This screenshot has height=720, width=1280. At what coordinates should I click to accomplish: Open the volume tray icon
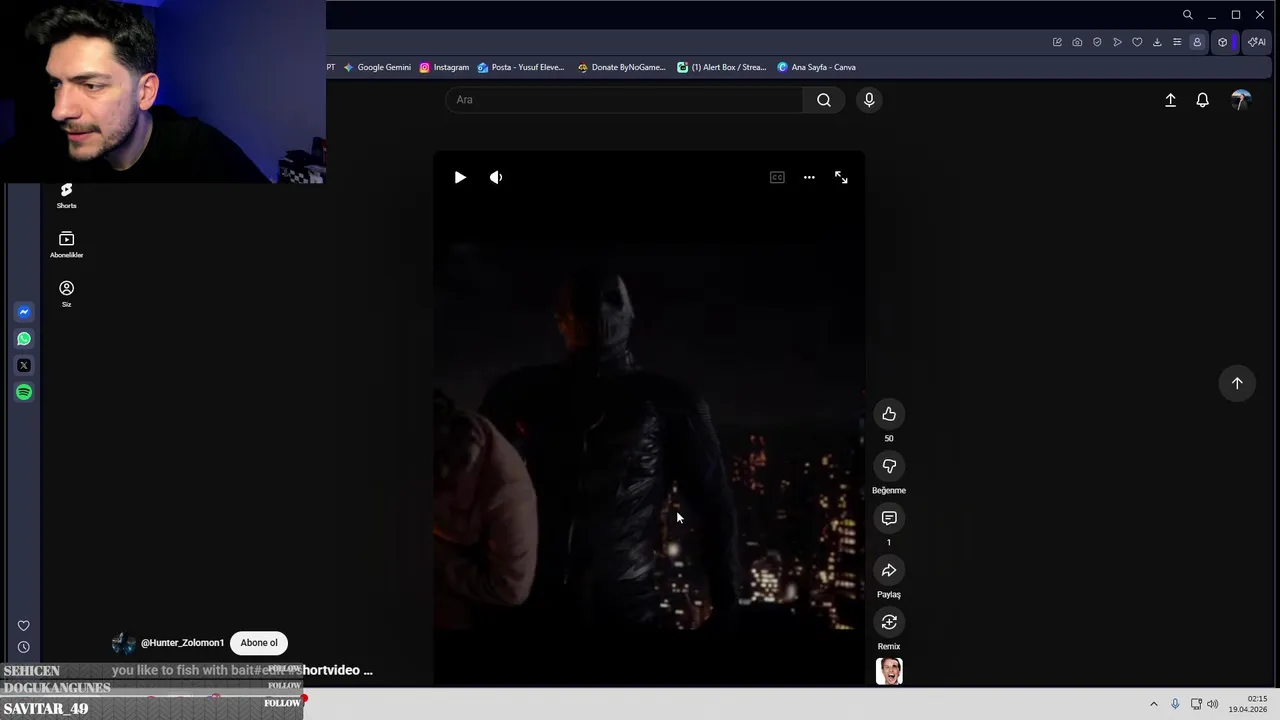click(1213, 704)
